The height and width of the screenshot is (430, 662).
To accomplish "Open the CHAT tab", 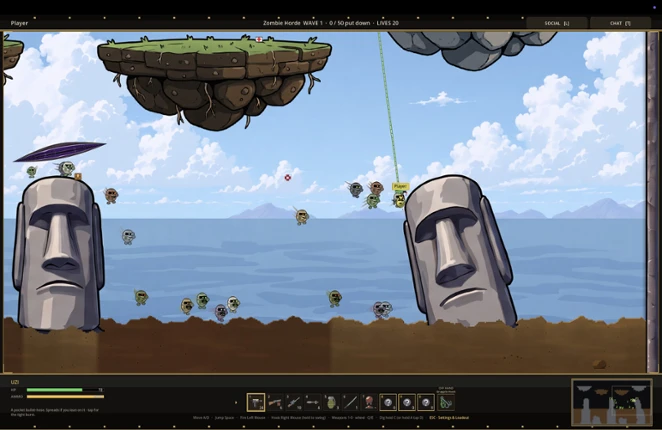I will (x=620, y=23).
